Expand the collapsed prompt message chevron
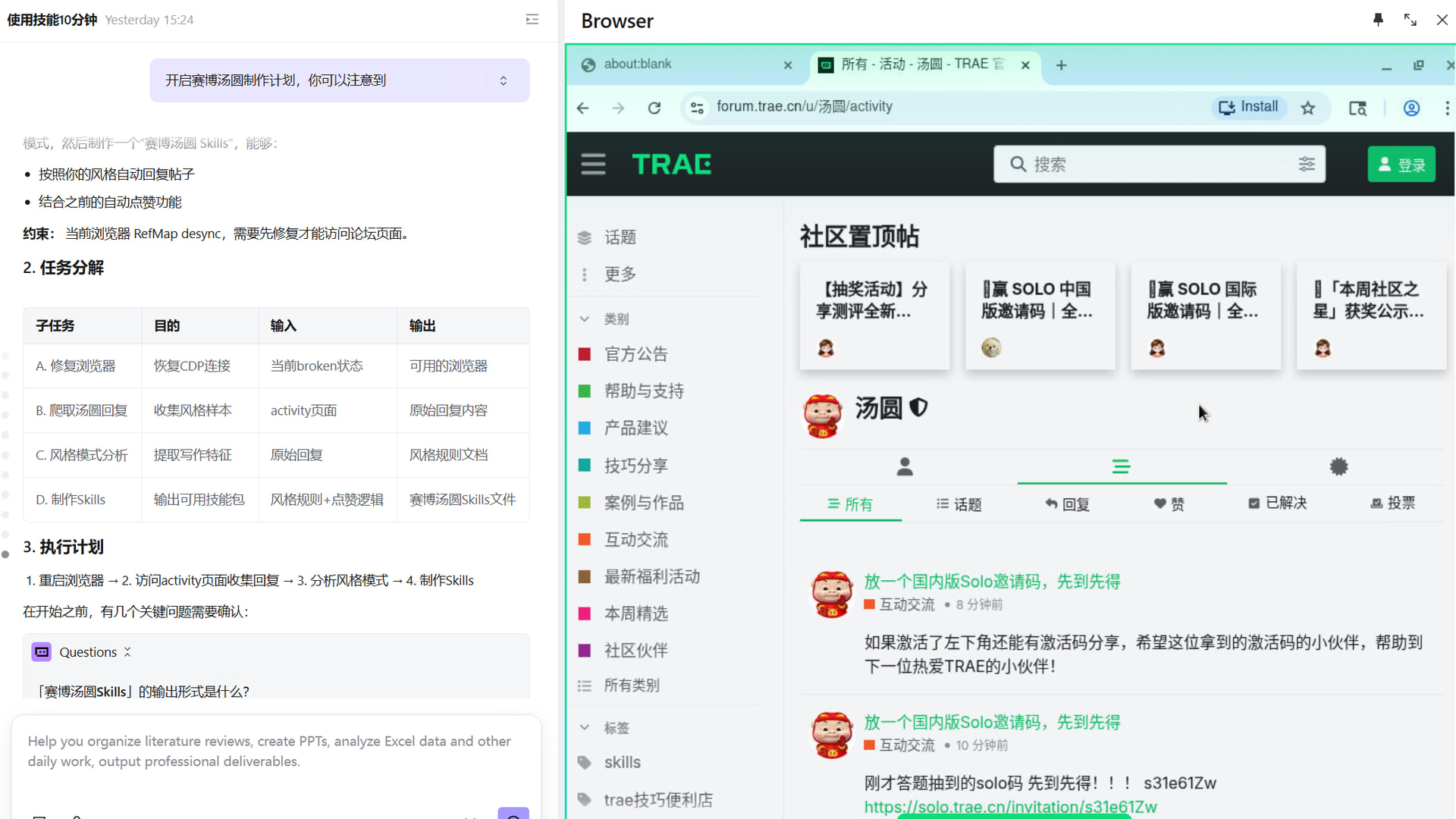 (x=504, y=80)
